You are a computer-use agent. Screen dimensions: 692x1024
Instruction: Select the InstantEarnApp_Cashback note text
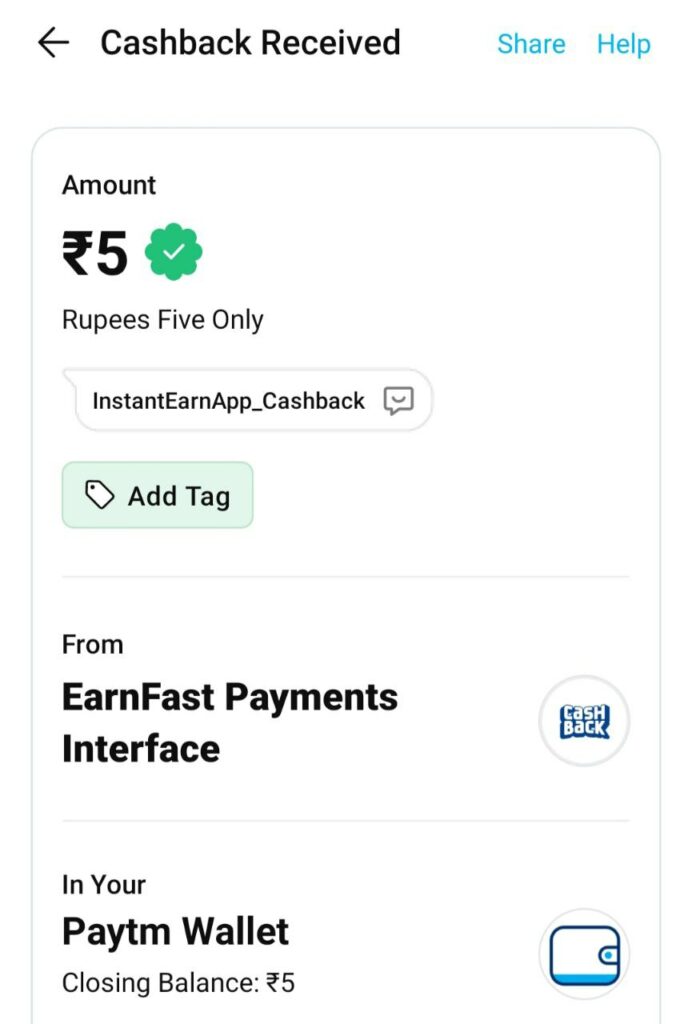click(x=228, y=401)
